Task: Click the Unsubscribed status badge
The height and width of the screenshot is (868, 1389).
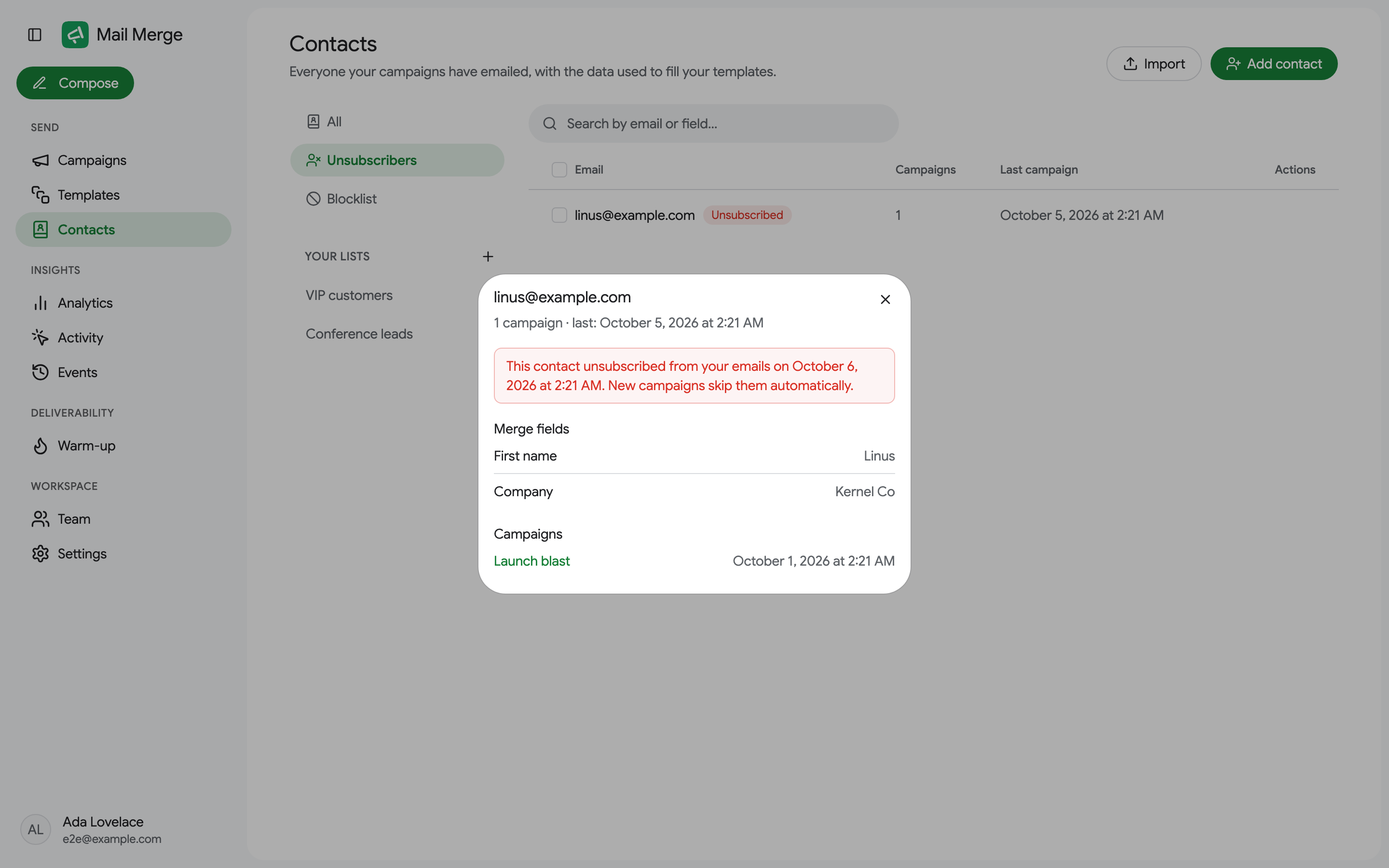Action: pos(747,215)
